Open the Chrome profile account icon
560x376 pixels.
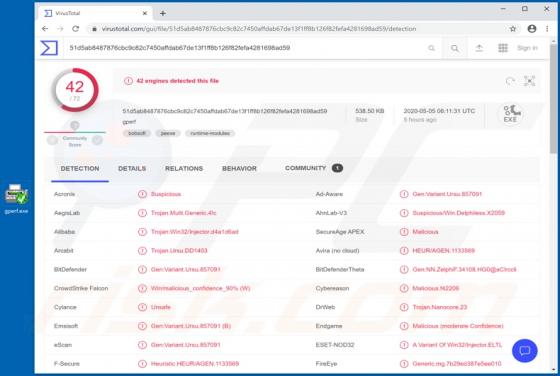(532, 29)
